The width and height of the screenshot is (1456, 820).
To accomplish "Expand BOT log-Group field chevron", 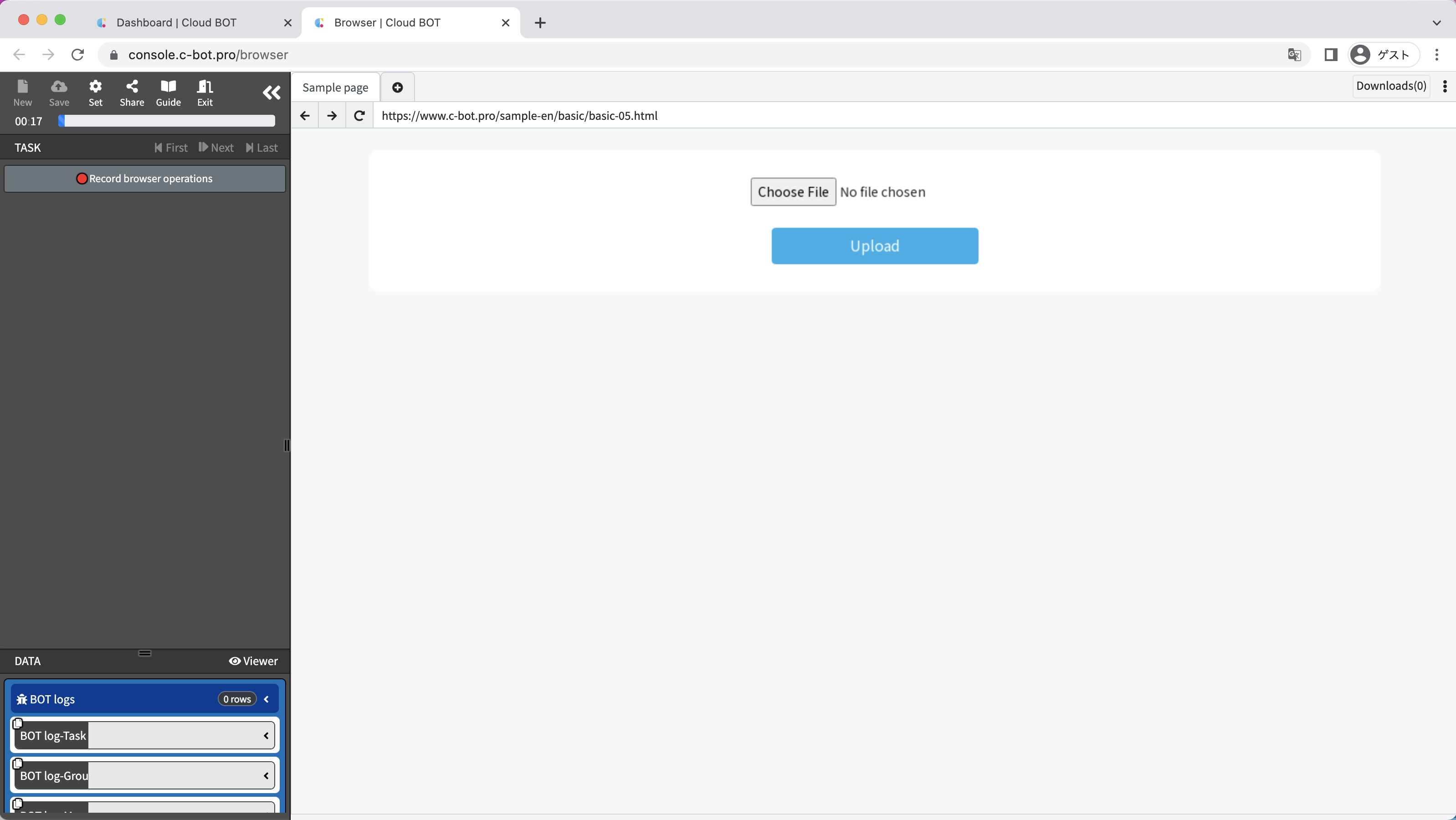I will (266, 775).
